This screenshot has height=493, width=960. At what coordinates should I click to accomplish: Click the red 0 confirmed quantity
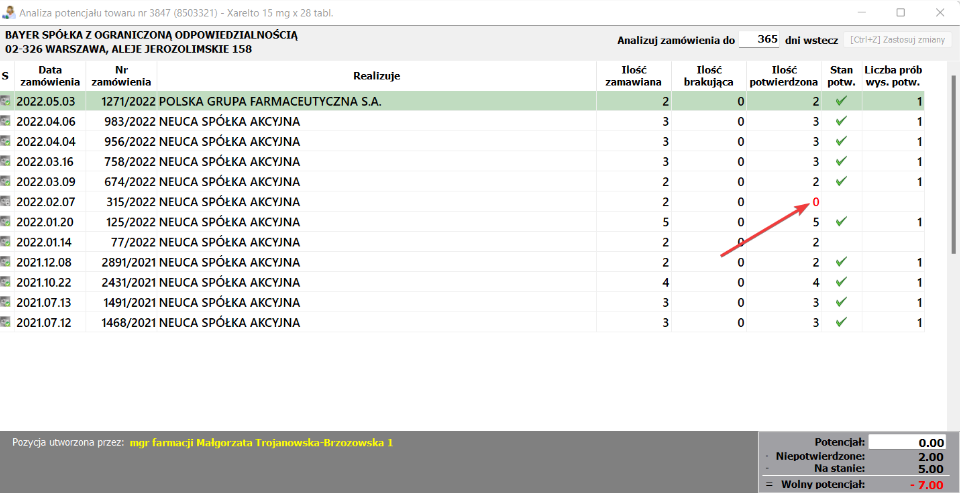(x=816, y=202)
